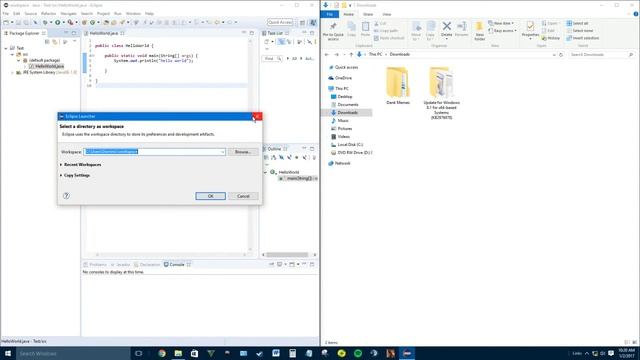Click Pin to Quick access in Explorer ribbon
This screenshot has height=360, width=640.
click(x=333, y=31)
